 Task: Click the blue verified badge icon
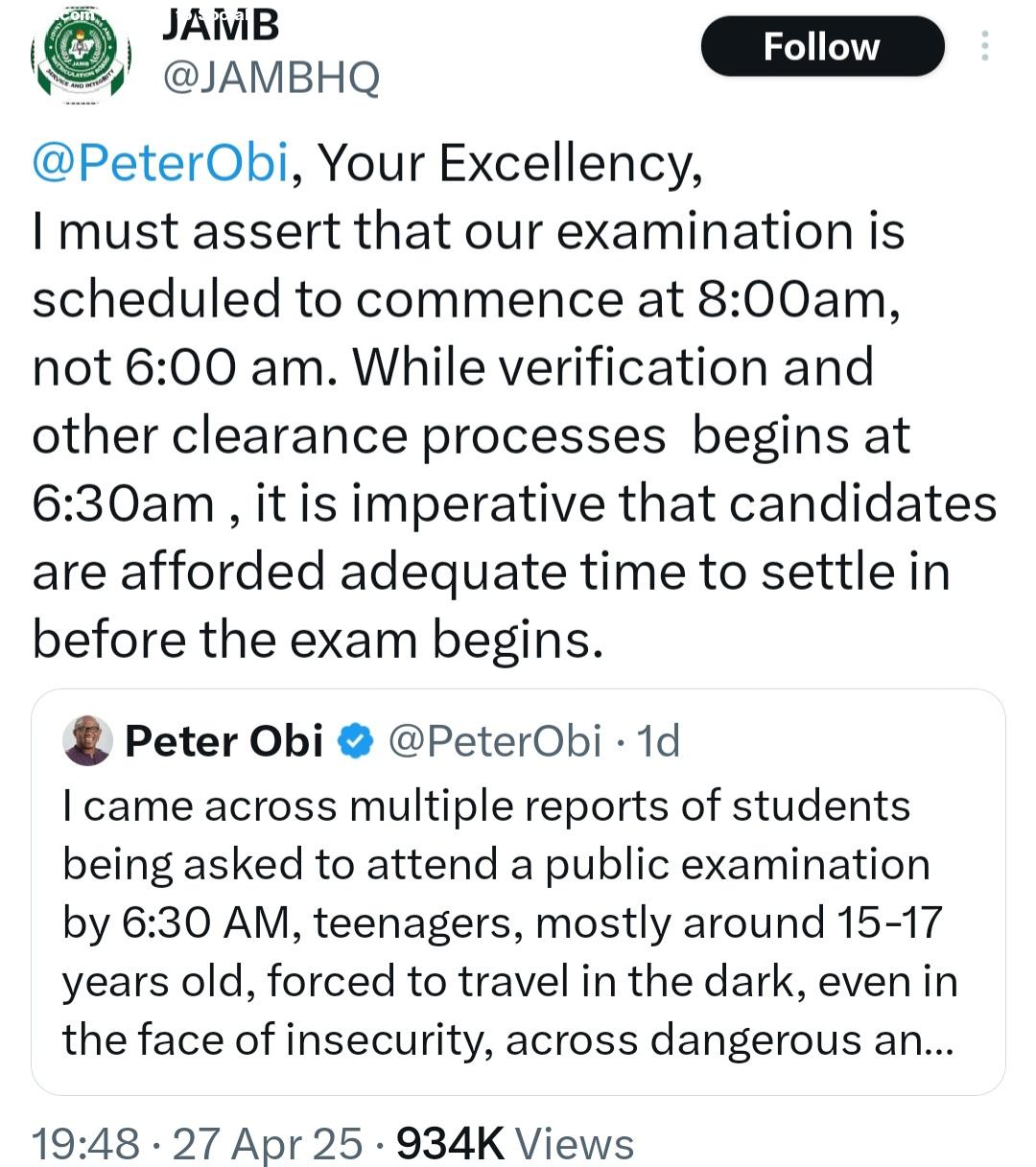pyautogui.click(x=355, y=741)
